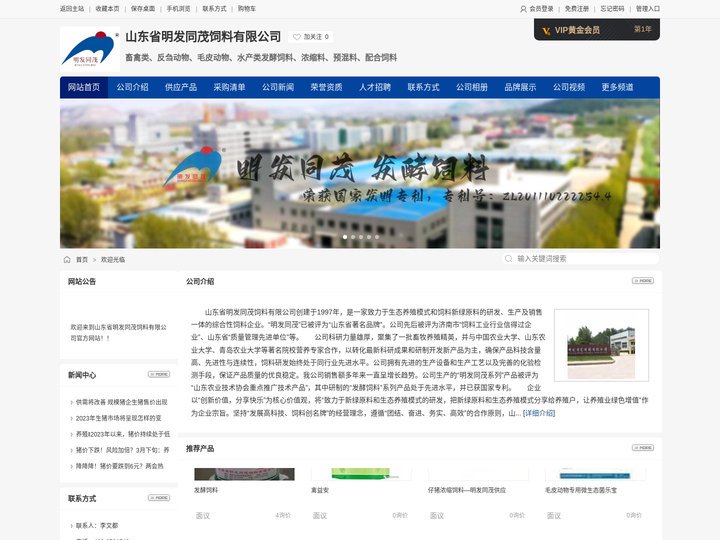Open the 荣誉资质 navigation tab
720x540 pixels.
[x=326, y=87]
